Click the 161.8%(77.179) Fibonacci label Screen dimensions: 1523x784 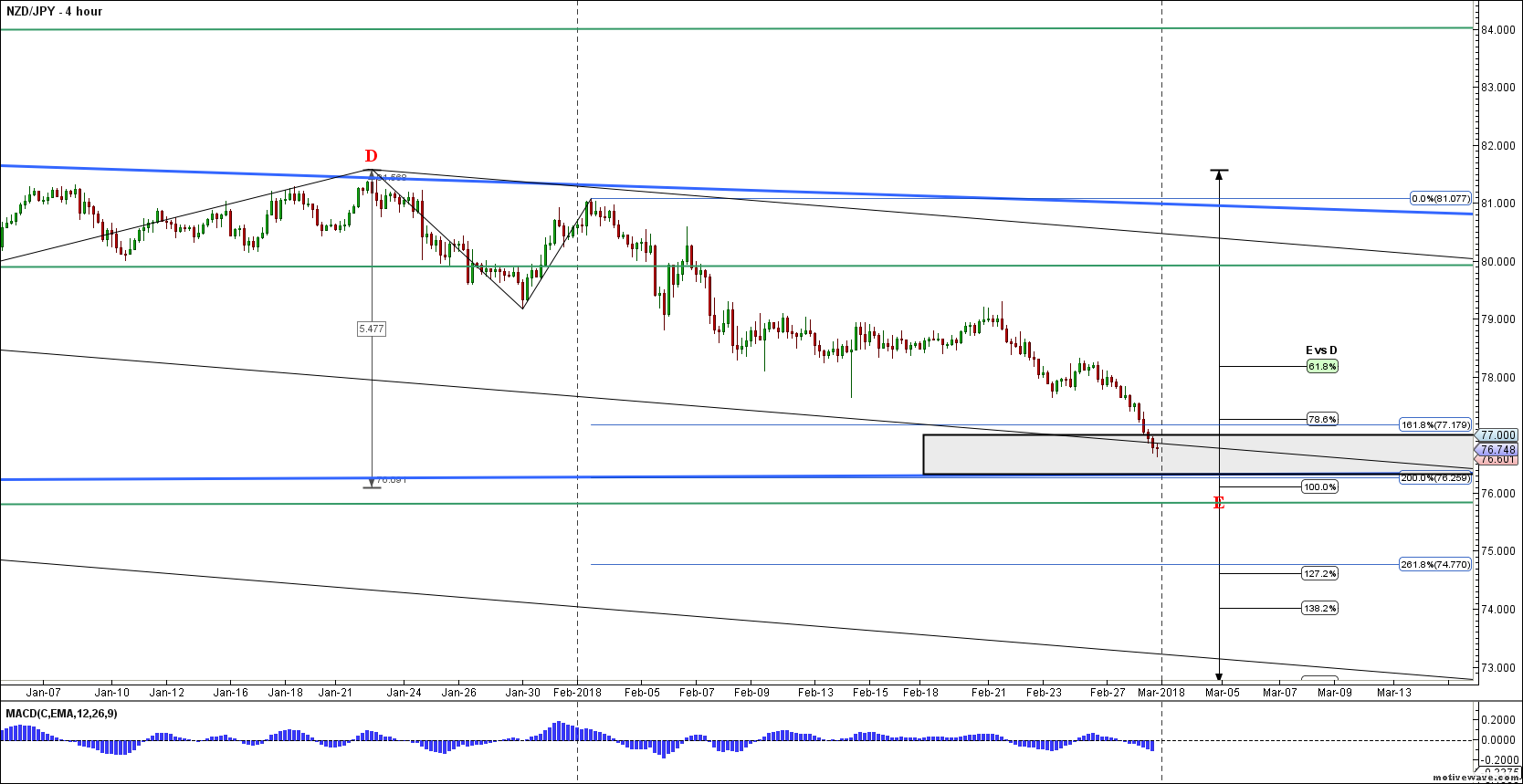click(1435, 424)
